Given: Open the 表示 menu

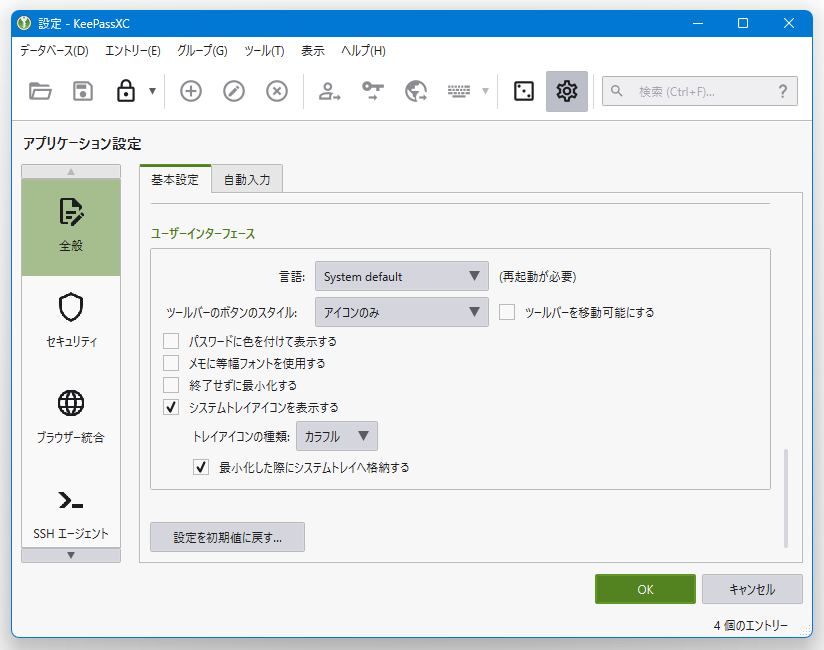Looking at the screenshot, I should pos(313,51).
